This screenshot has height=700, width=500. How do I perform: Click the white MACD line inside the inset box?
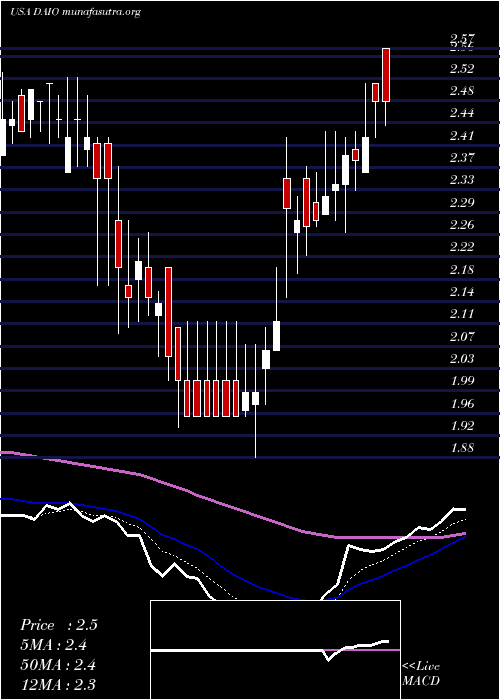270,649
